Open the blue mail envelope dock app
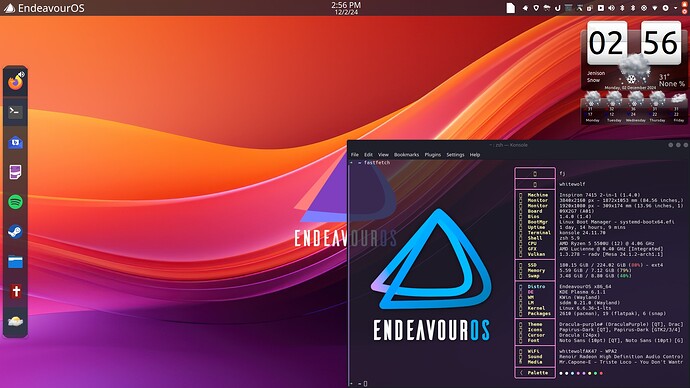This screenshot has height=388, width=690. click(x=15, y=142)
